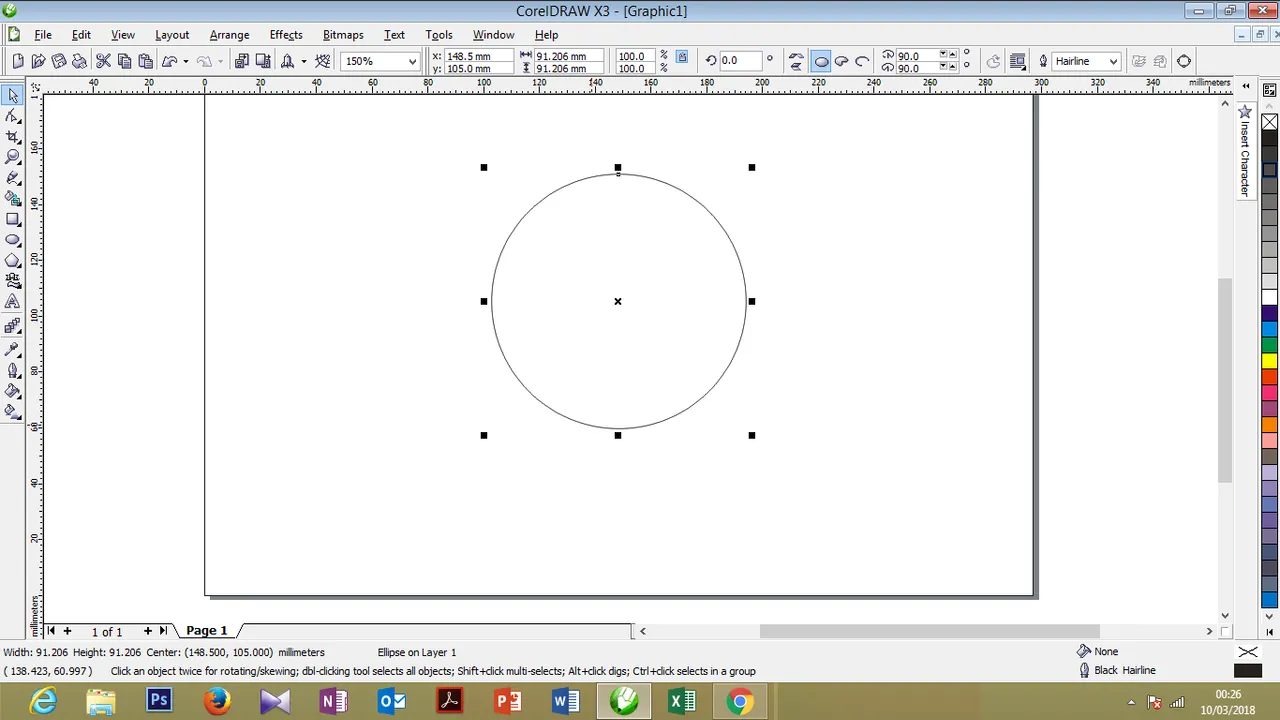Image resolution: width=1280 pixels, height=720 pixels.
Task: Click the object width field
Action: pos(569,56)
